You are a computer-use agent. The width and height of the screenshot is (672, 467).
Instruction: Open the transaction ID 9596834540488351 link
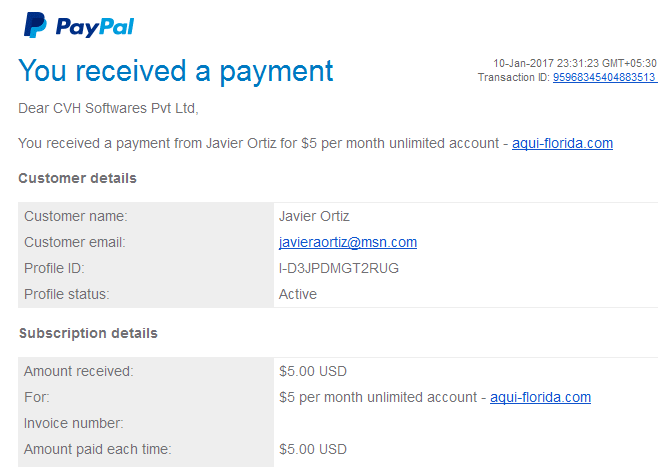605,77
